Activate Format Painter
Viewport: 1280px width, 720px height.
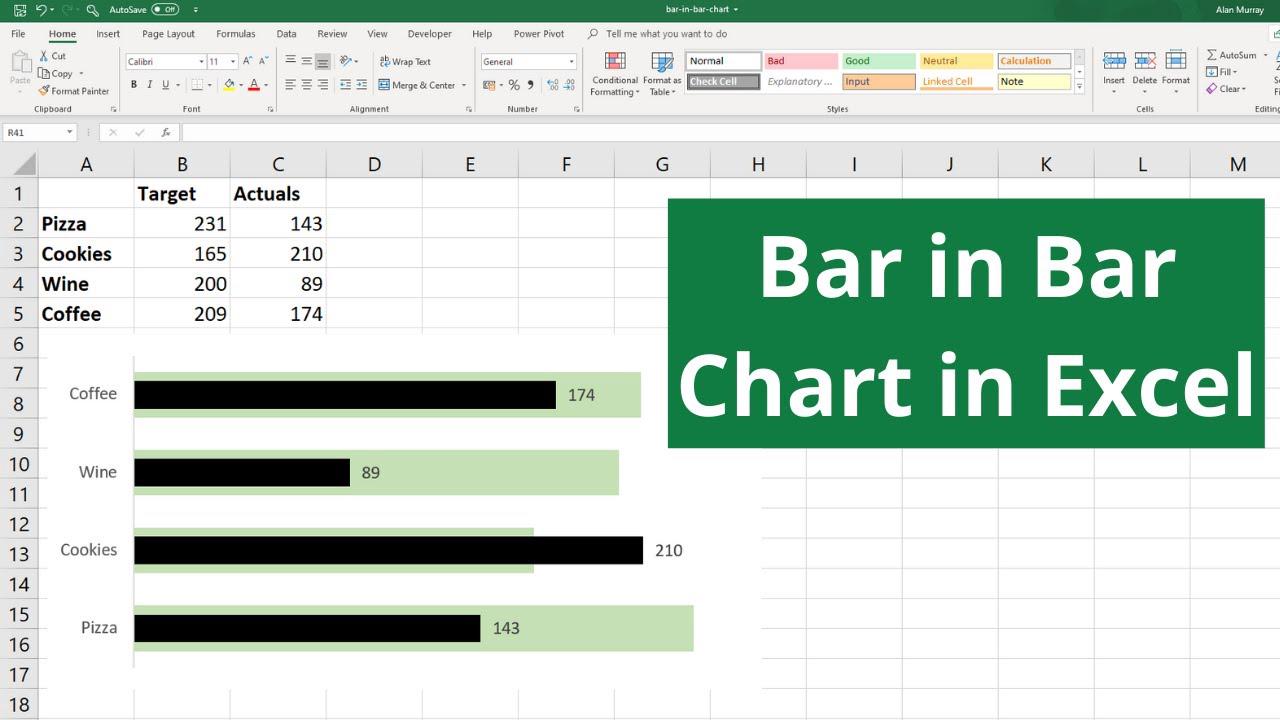73,90
